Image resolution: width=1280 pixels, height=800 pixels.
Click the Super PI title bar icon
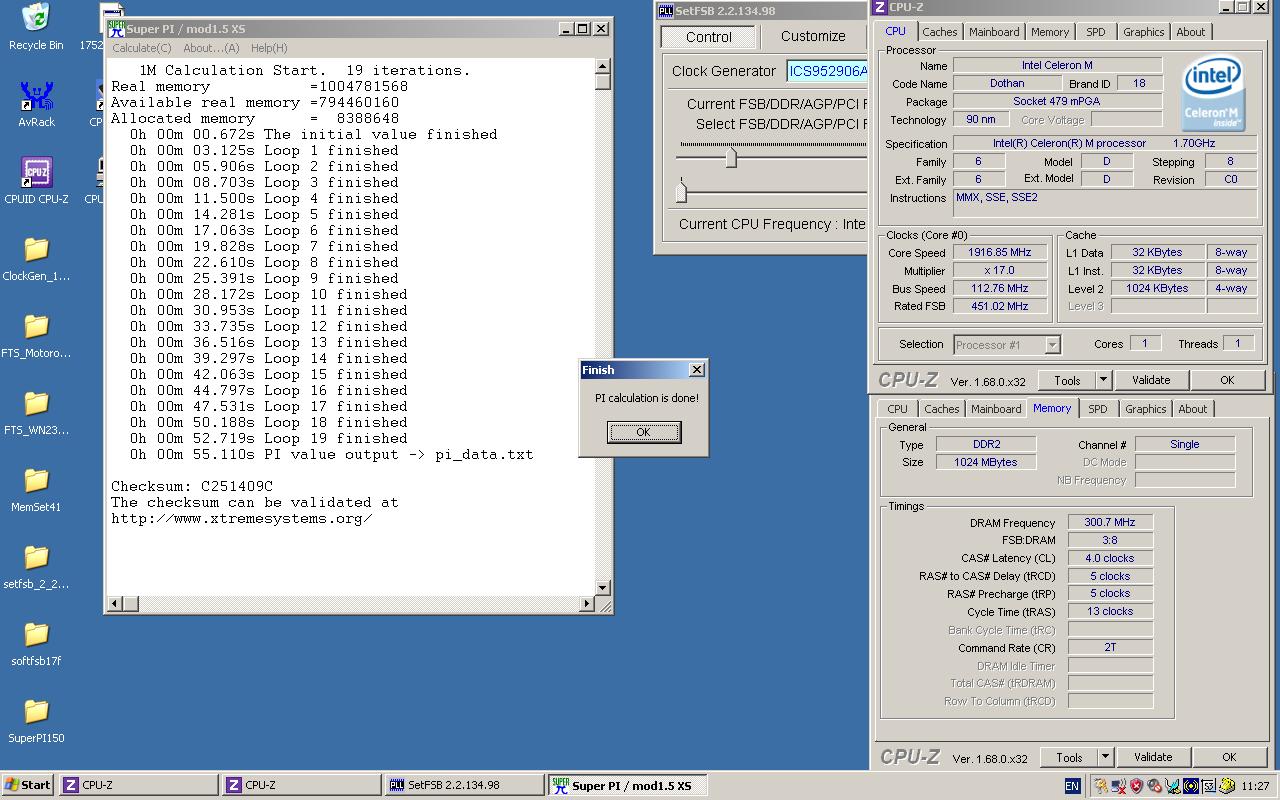point(116,29)
